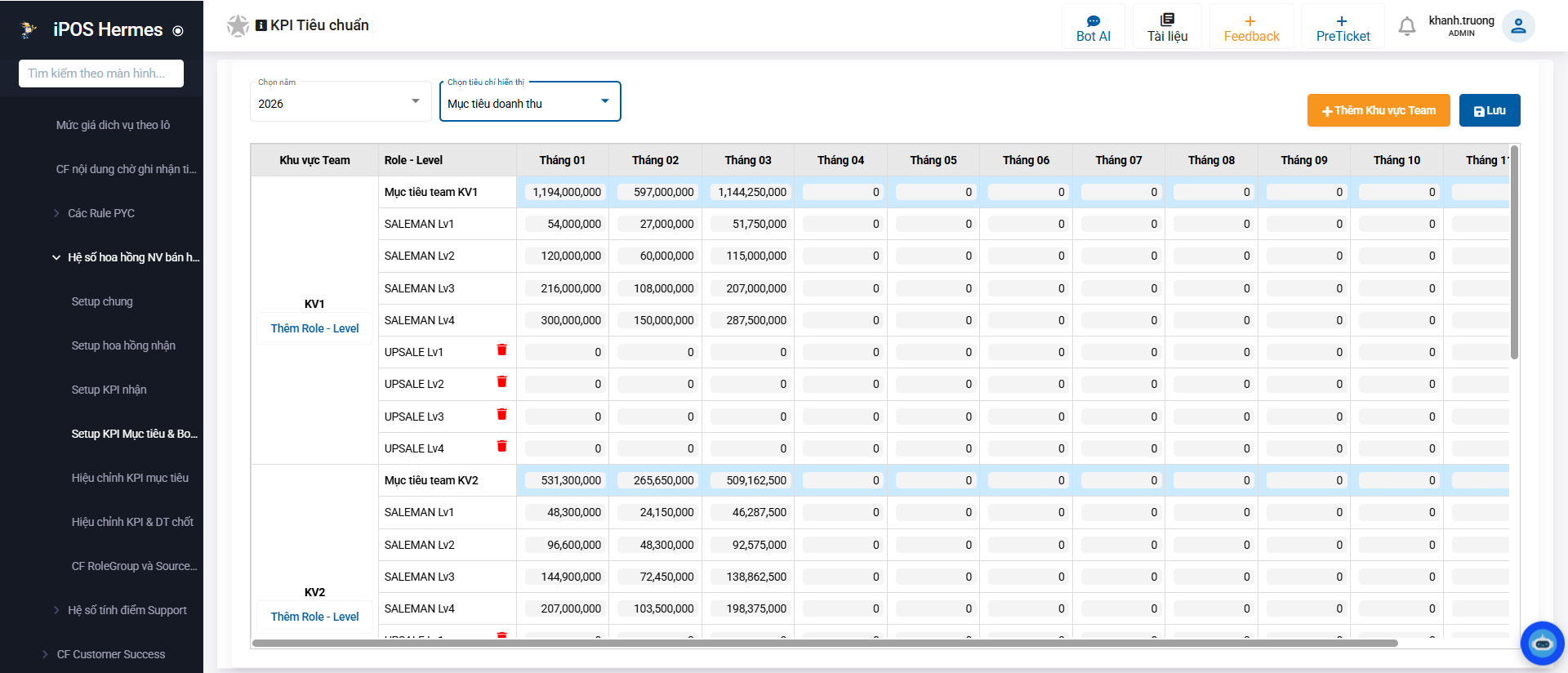Delete the UPSALE Lv3 row in KV1

click(x=501, y=414)
